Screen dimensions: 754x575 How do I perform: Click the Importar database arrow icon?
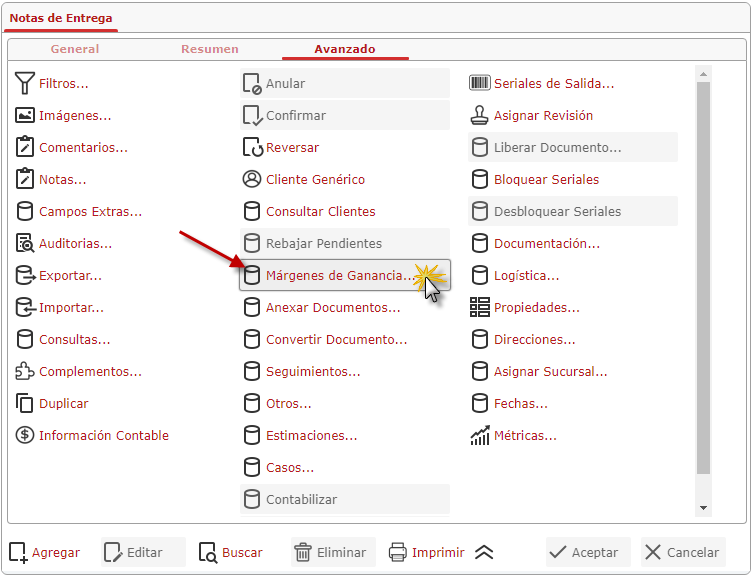tap(25, 307)
